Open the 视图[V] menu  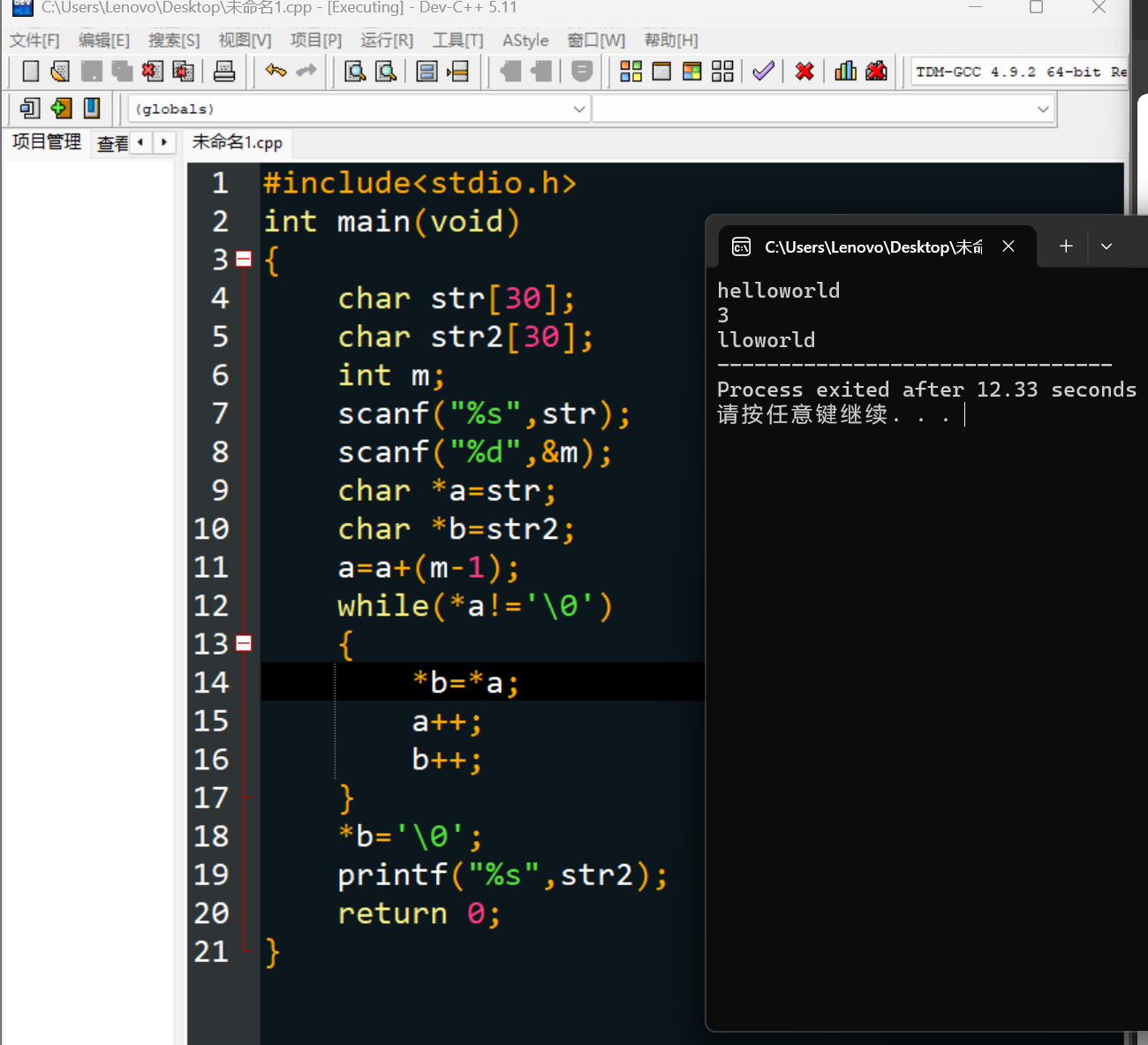[245, 41]
